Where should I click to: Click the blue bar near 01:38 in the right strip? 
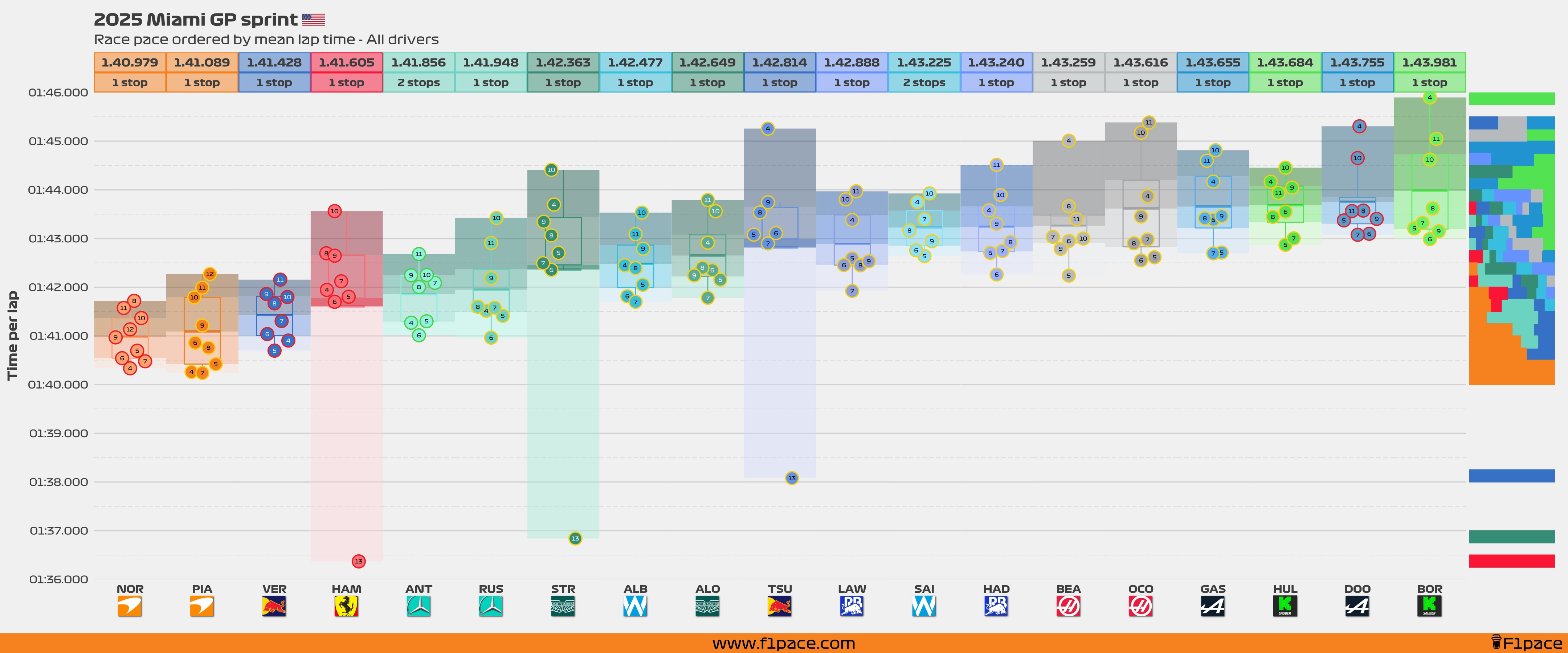click(1511, 476)
